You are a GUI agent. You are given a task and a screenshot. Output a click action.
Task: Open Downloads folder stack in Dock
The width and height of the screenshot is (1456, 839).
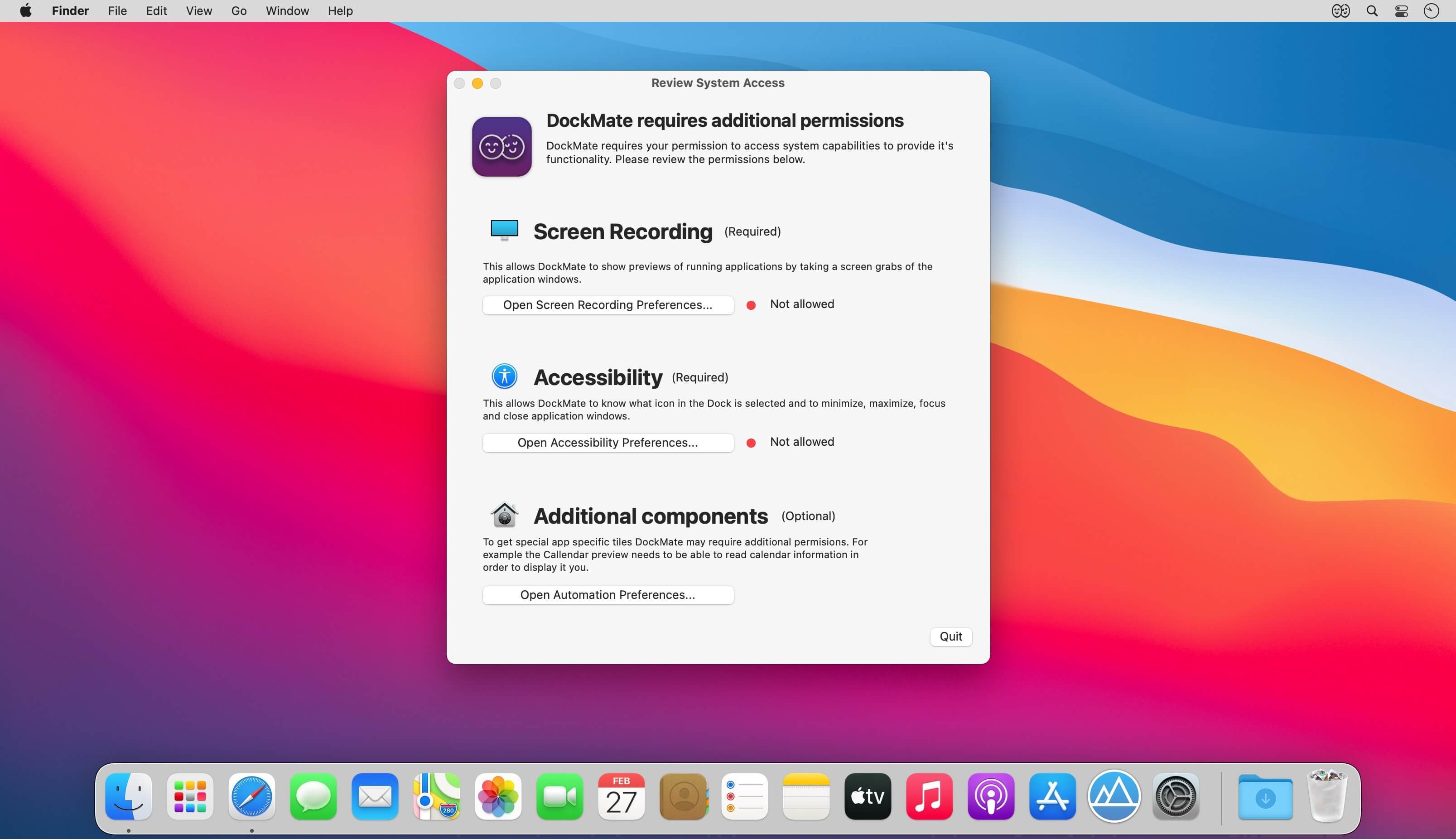click(1265, 796)
